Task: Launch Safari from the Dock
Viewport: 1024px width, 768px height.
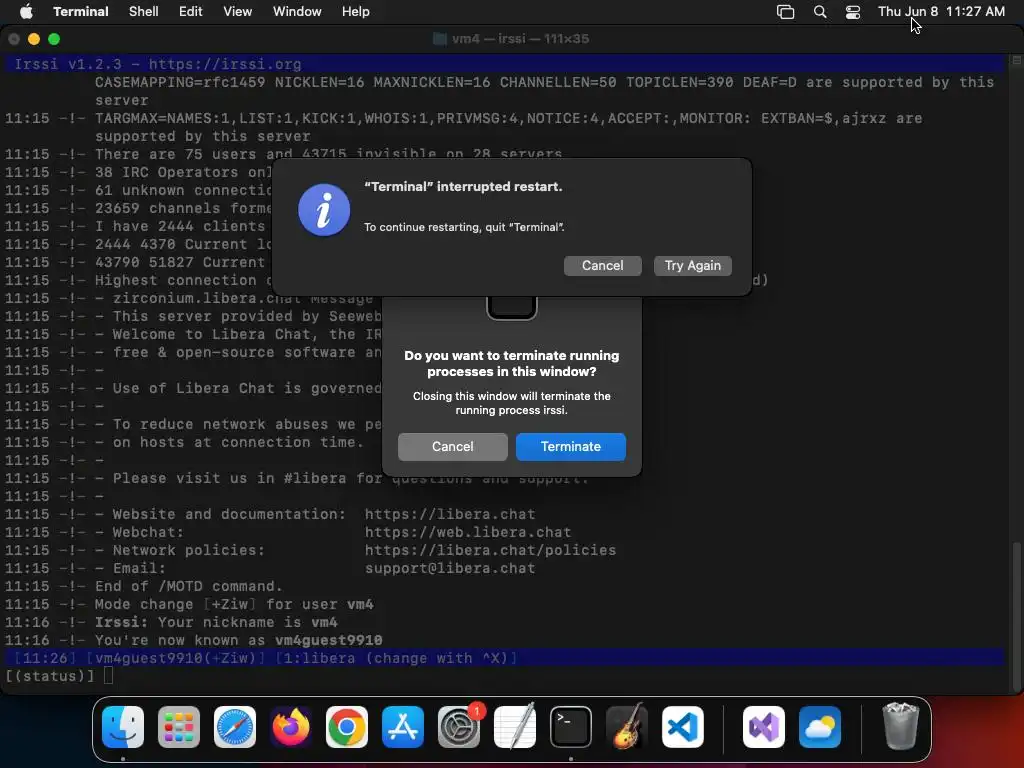Action: click(235, 727)
